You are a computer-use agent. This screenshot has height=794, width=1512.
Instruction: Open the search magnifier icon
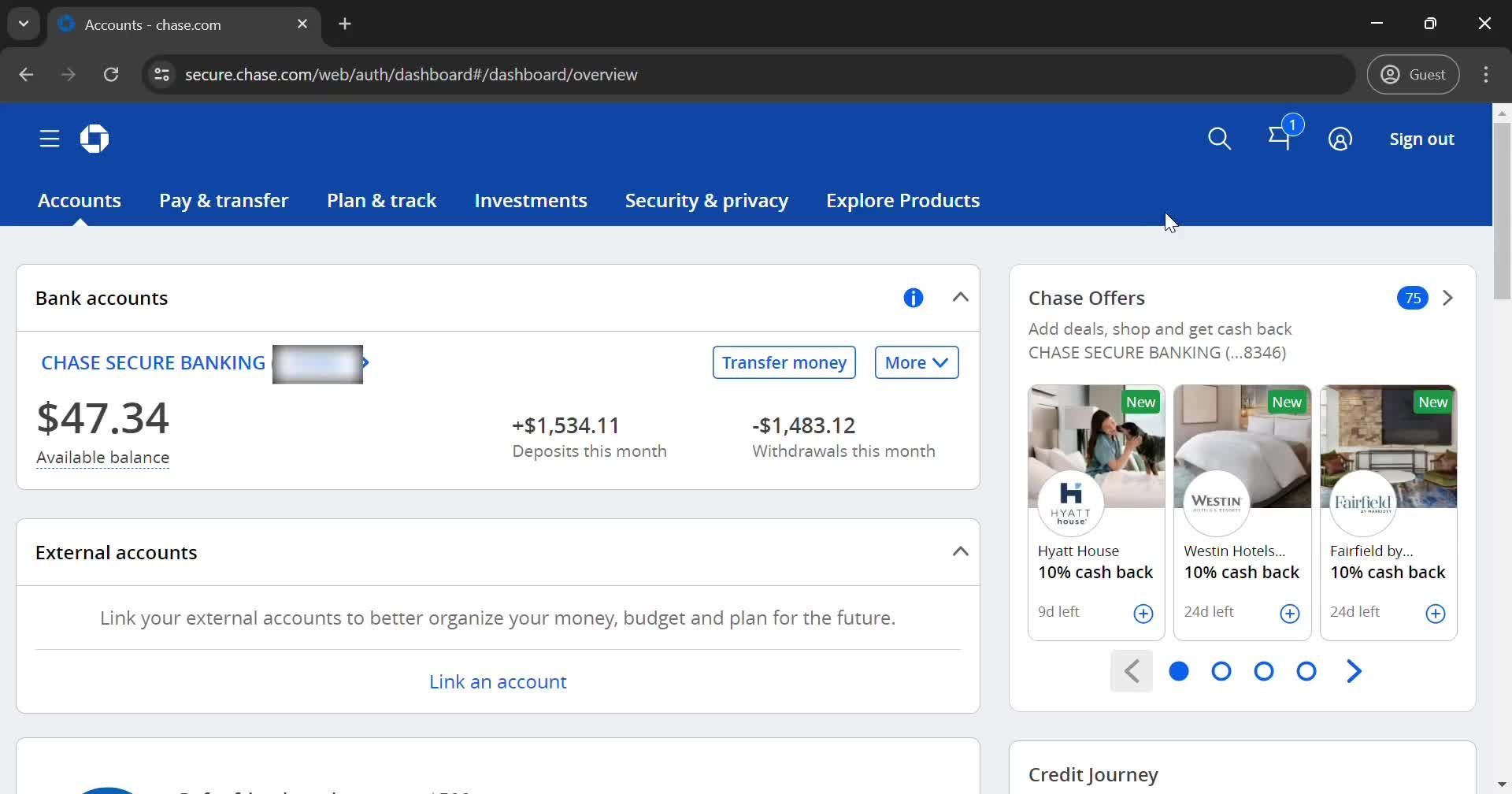pyautogui.click(x=1219, y=139)
